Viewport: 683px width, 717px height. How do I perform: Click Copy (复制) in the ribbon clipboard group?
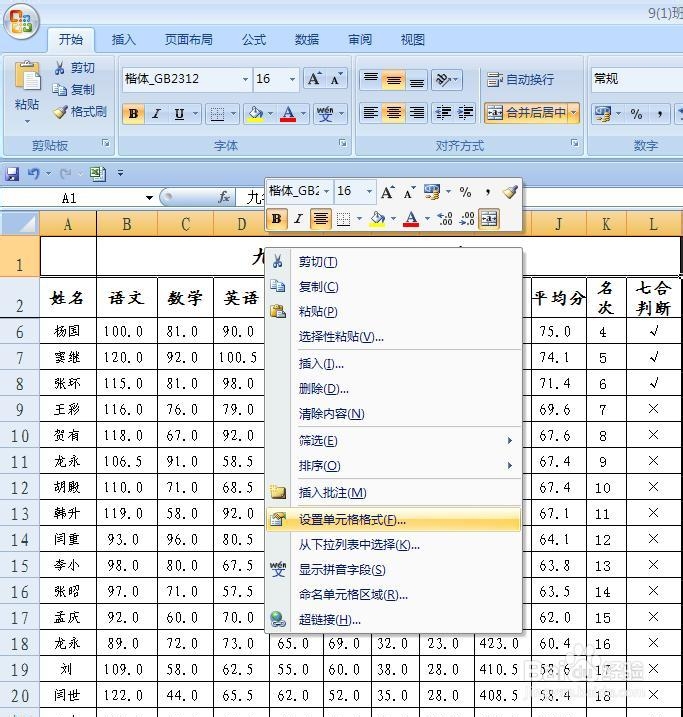click(x=74, y=90)
